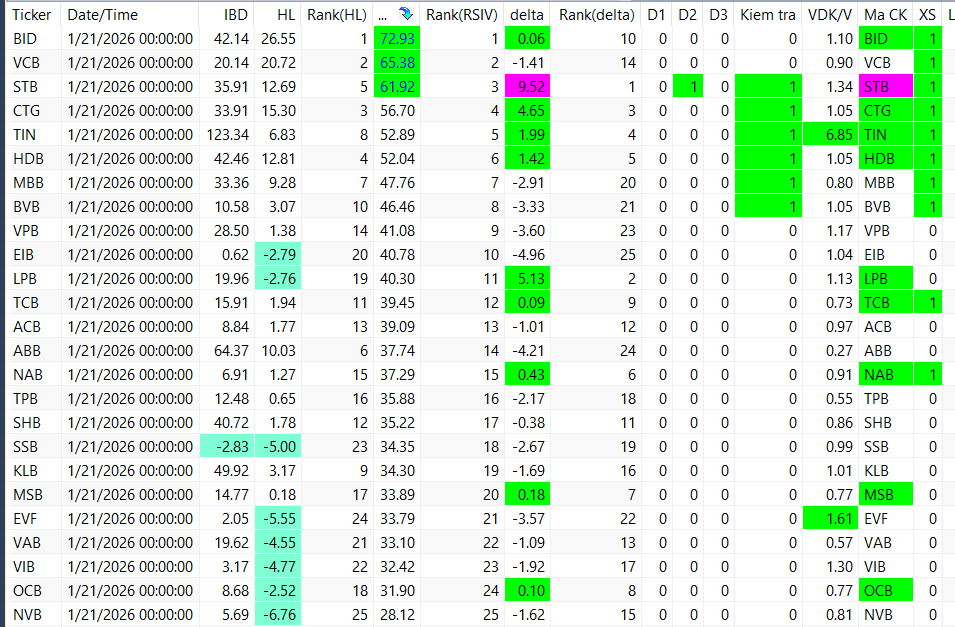Click the green NAB cell in Ma CK column
The image size is (955, 627).
[886, 375]
